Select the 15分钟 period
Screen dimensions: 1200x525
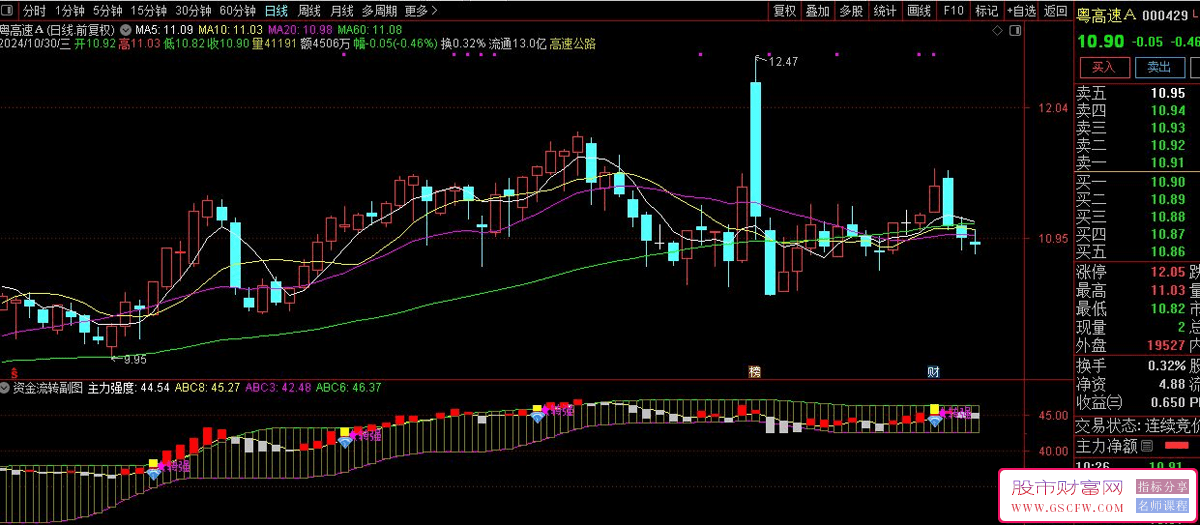tap(149, 11)
